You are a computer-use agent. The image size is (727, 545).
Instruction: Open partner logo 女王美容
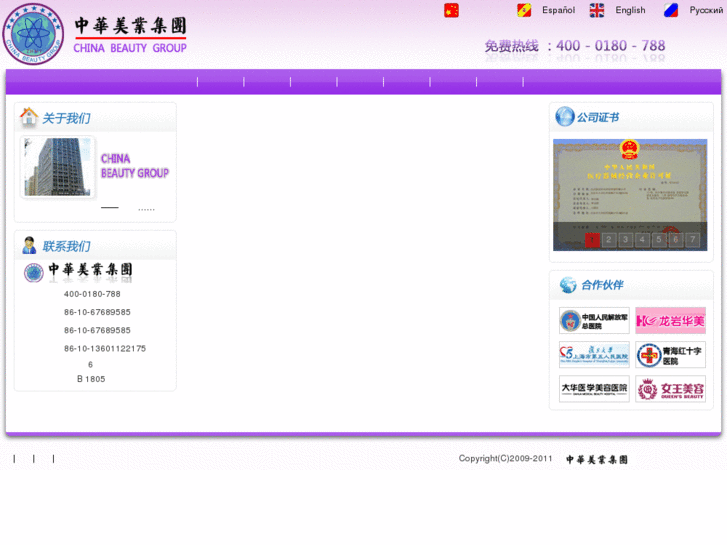tap(670, 389)
